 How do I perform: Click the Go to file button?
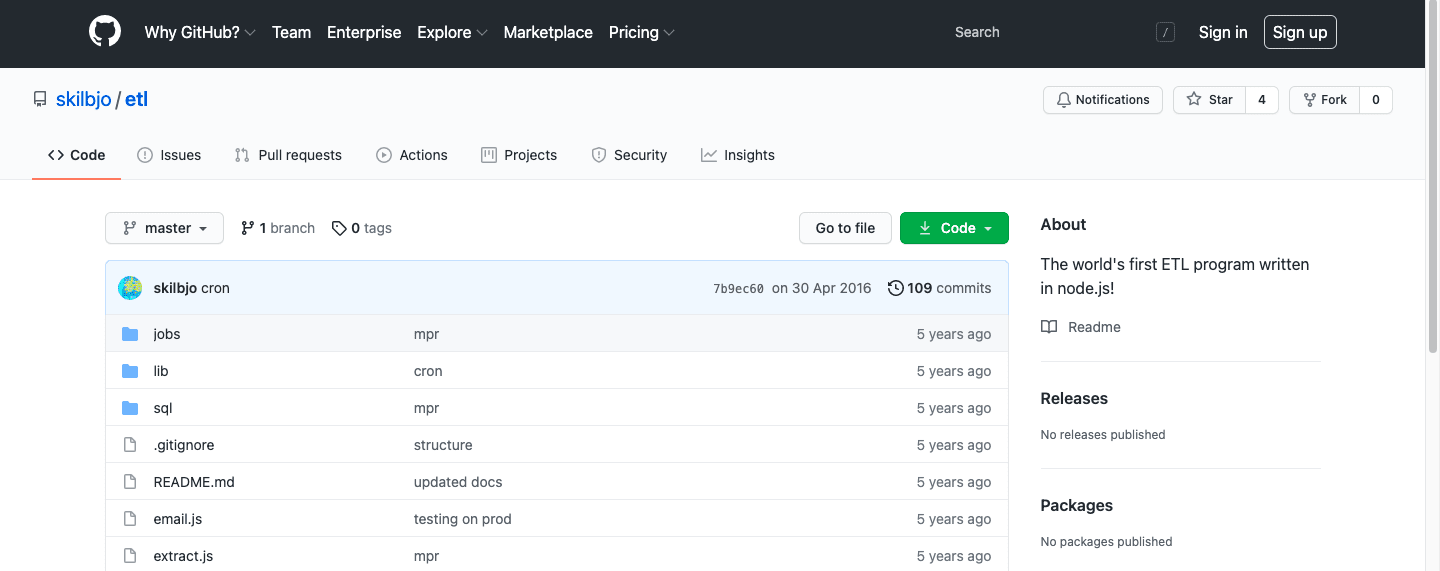pos(845,228)
